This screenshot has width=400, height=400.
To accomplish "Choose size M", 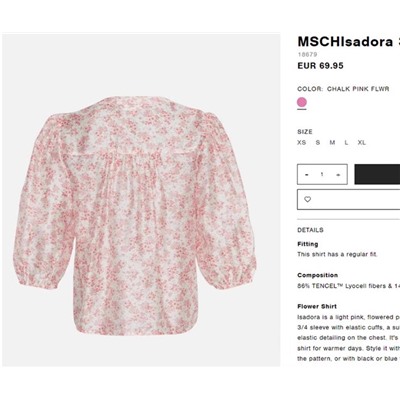I will coord(332,142).
